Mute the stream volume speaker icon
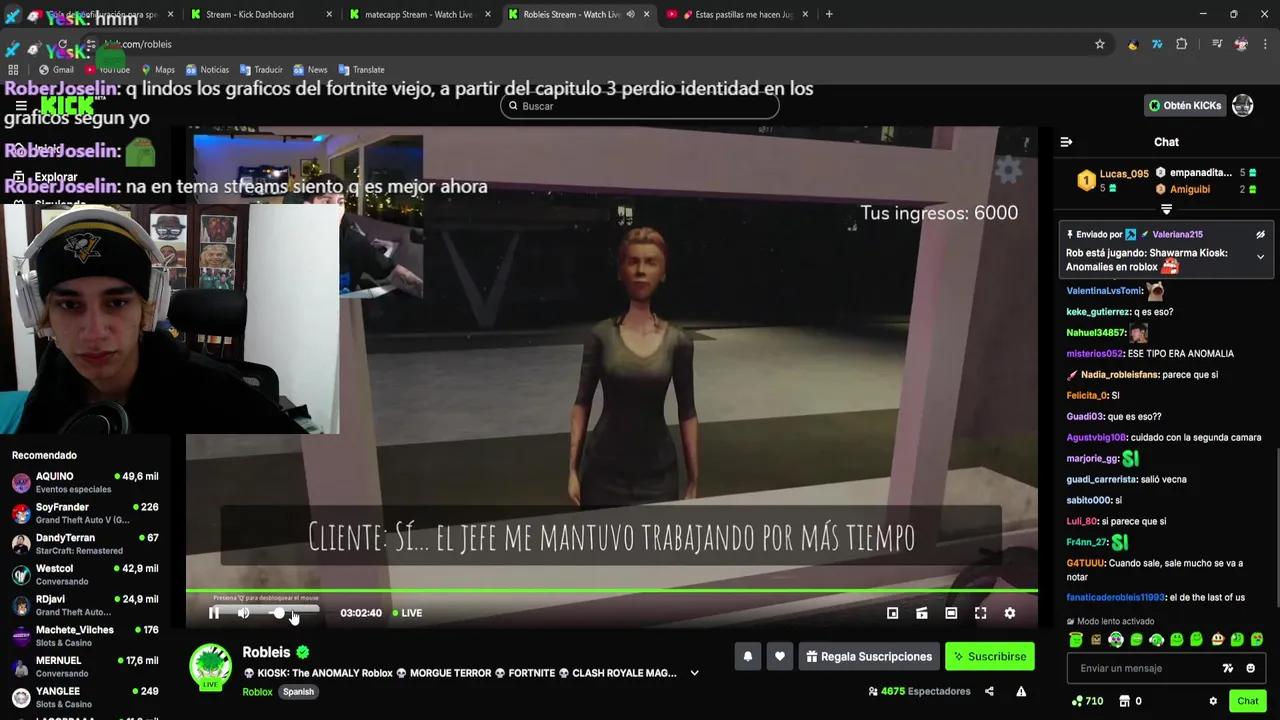Image resolution: width=1280 pixels, height=720 pixels. coord(243,613)
